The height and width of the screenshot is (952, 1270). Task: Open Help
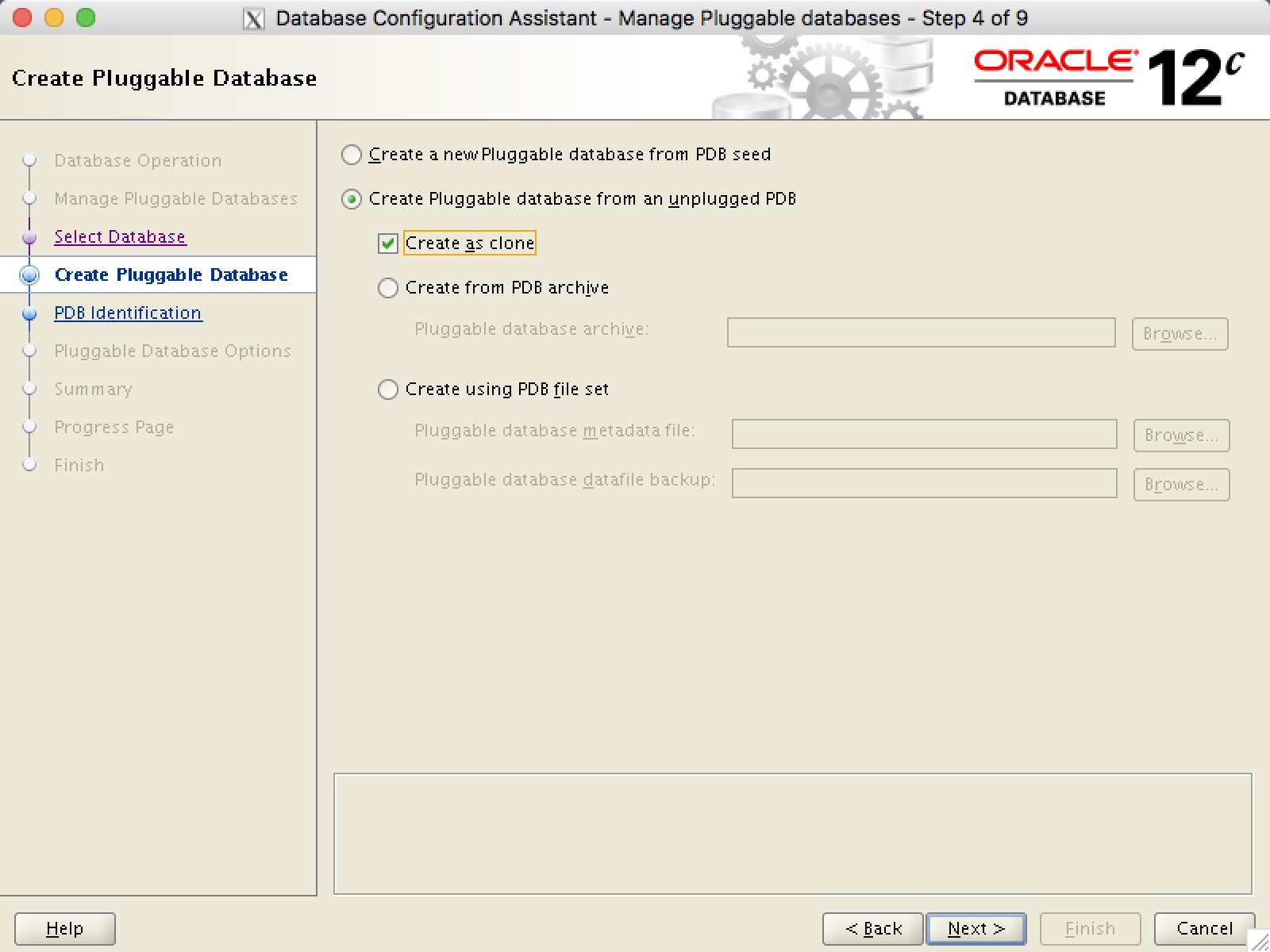tap(64, 928)
